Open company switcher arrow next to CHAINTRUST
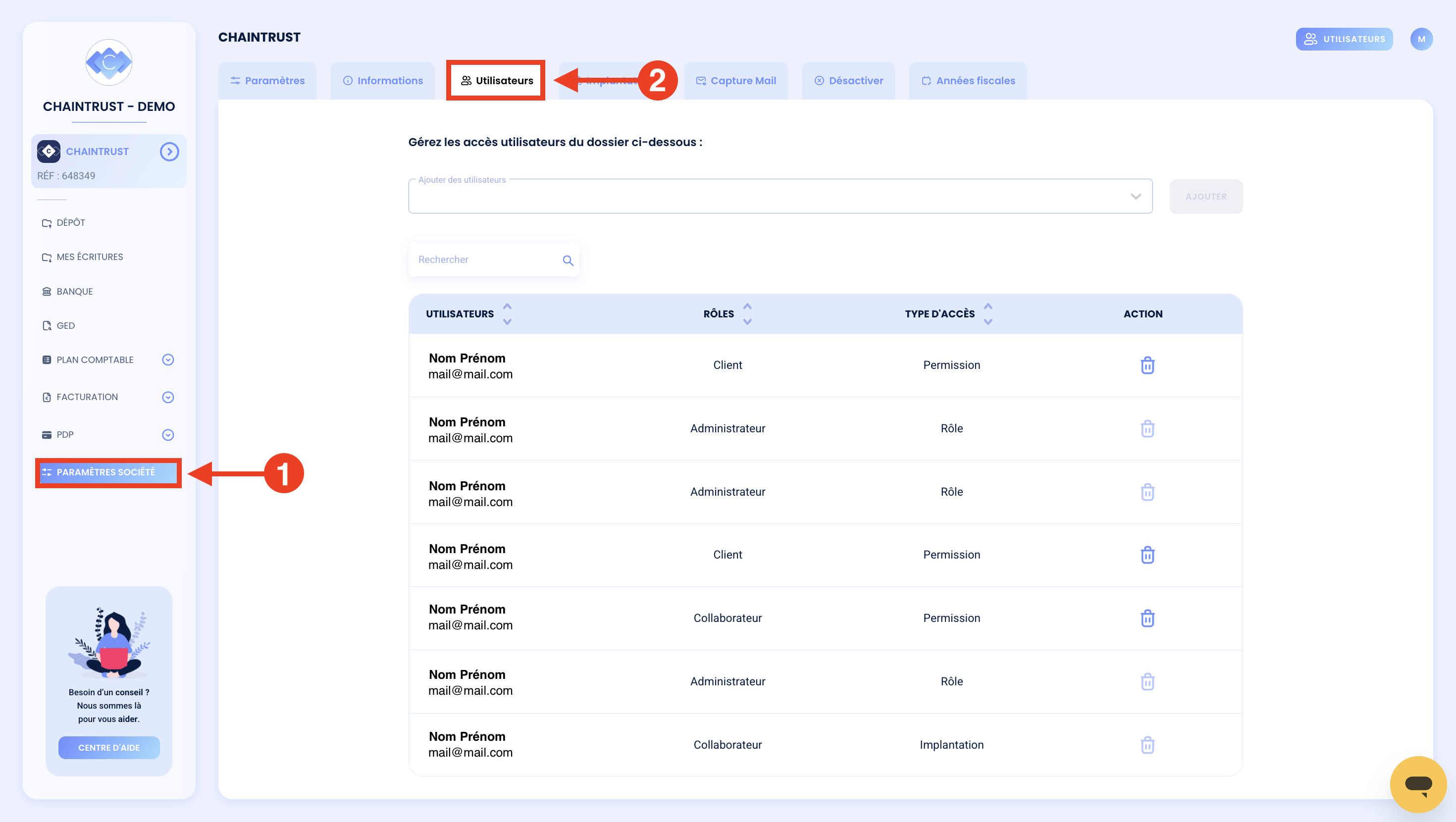Viewport: 1456px width, 822px height. [x=169, y=152]
